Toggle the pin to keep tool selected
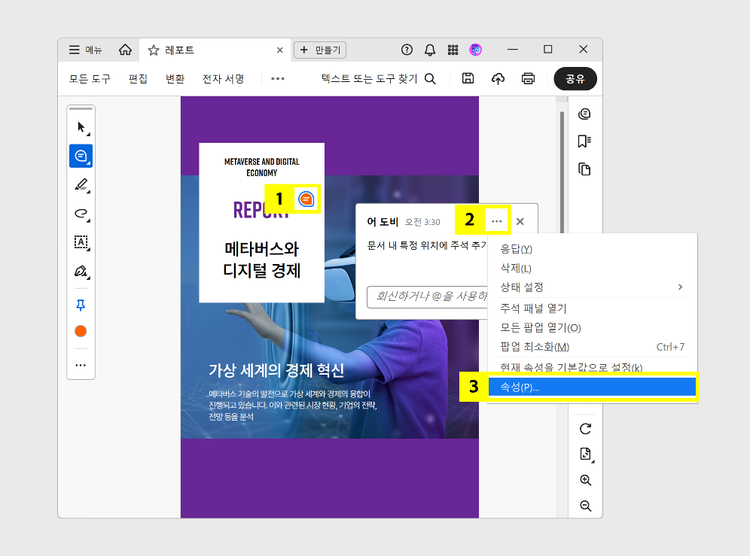Viewport: 750px width, 556px height. [x=81, y=304]
